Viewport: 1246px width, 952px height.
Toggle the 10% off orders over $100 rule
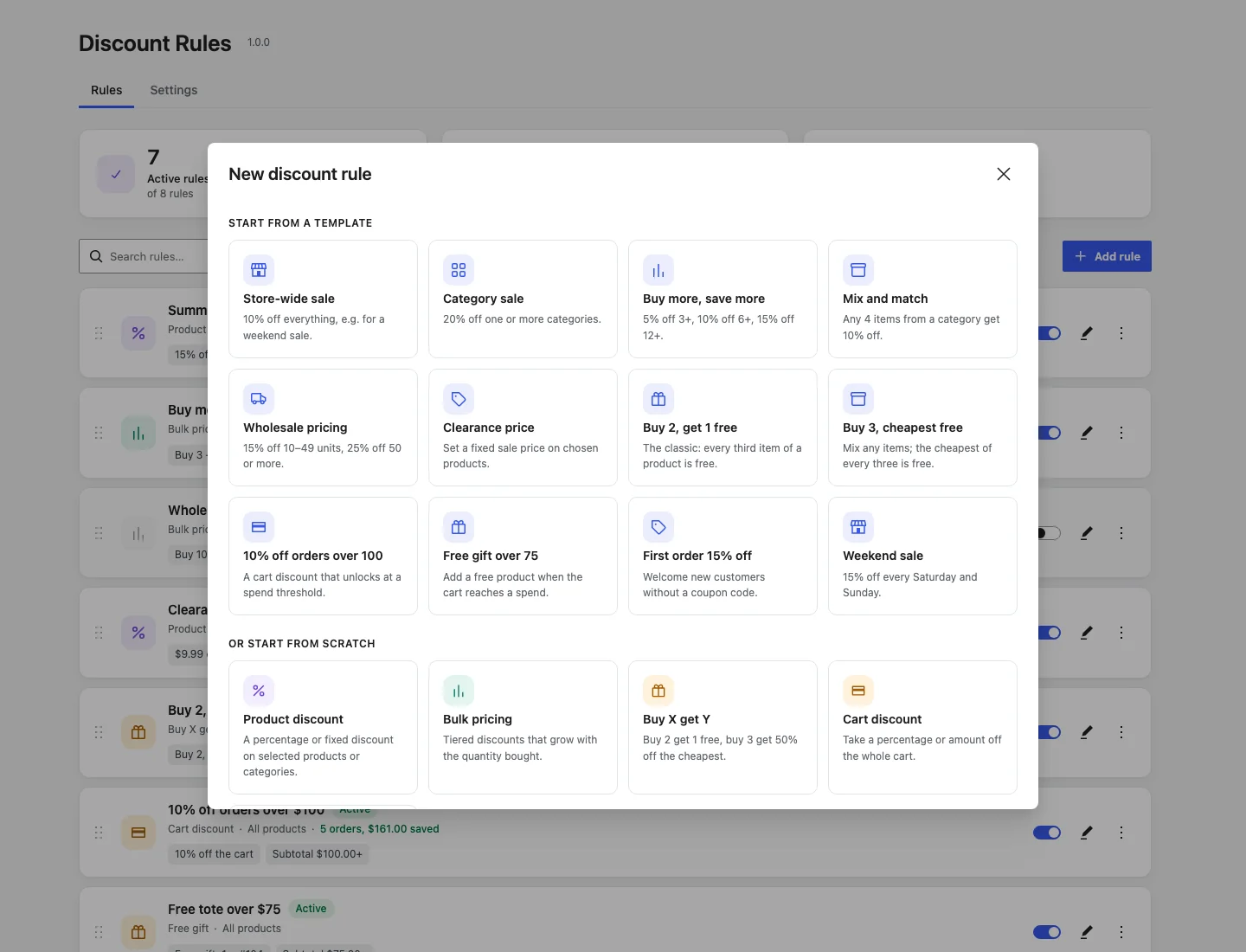coord(1047,833)
